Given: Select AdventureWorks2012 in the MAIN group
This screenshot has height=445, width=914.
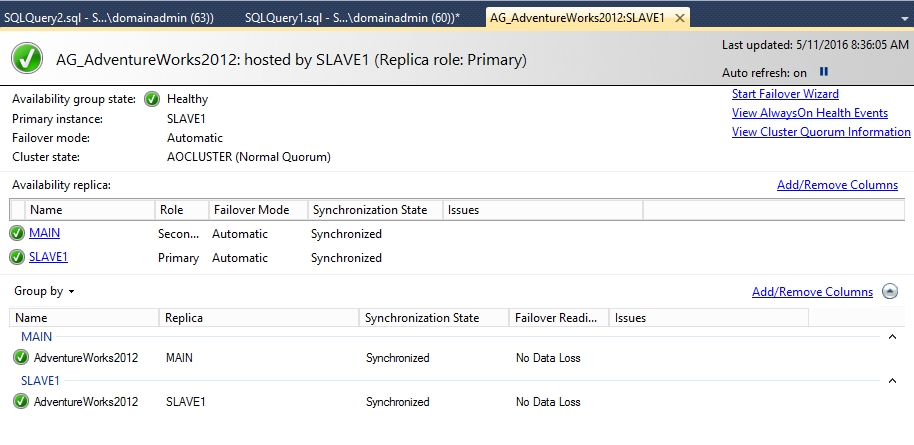Looking at the screenshot, I should 86,358.
